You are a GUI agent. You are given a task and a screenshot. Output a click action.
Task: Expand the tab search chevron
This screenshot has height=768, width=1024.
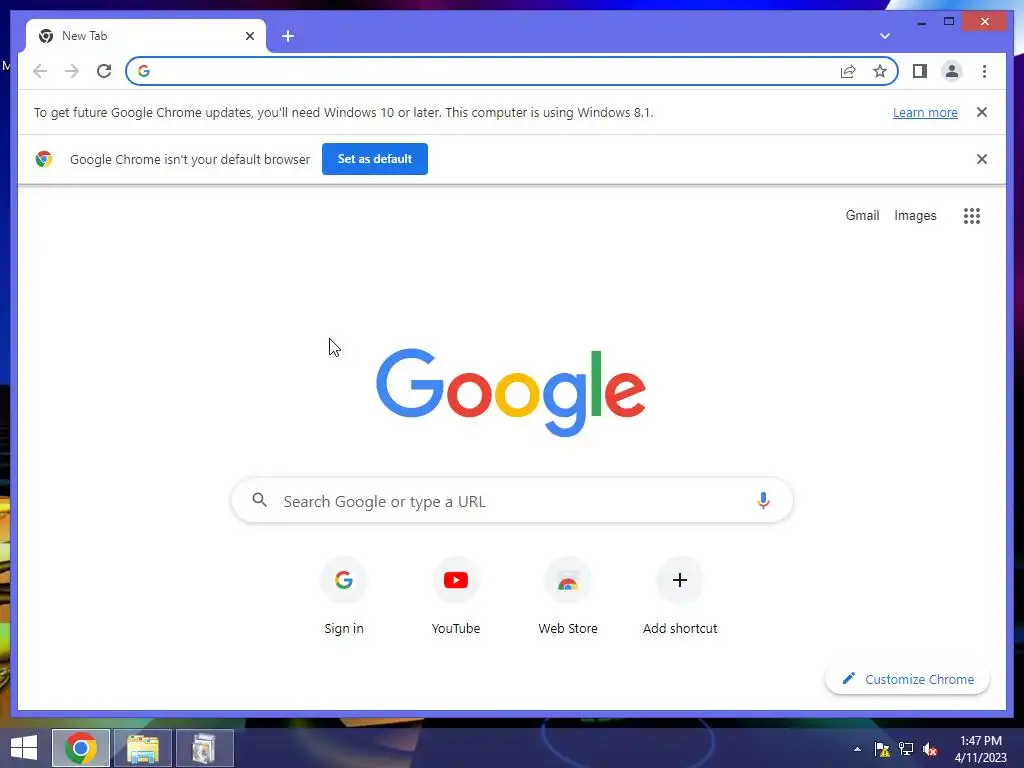[884, 36]
